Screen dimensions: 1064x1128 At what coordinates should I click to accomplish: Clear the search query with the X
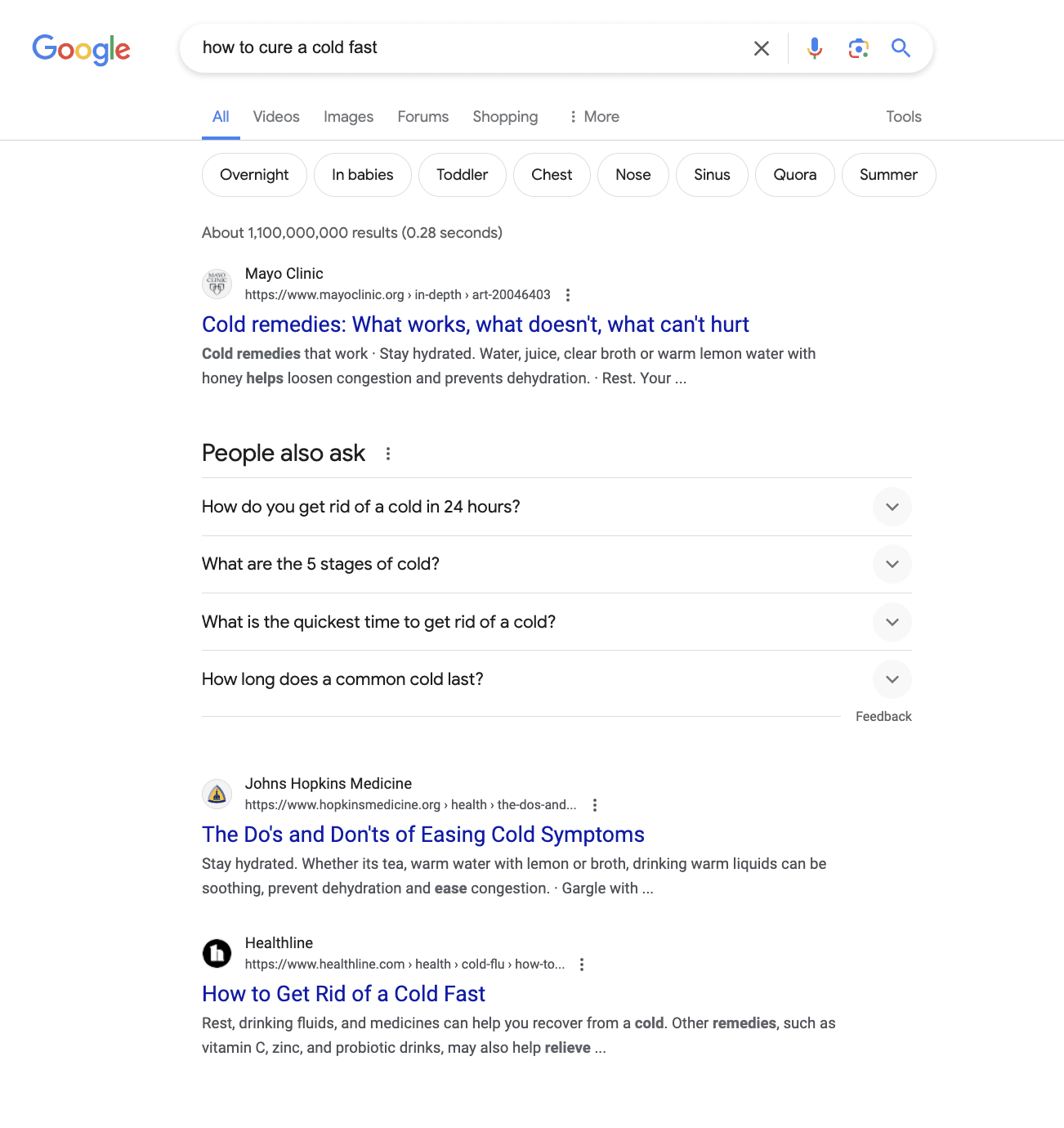tap(761, 48)
